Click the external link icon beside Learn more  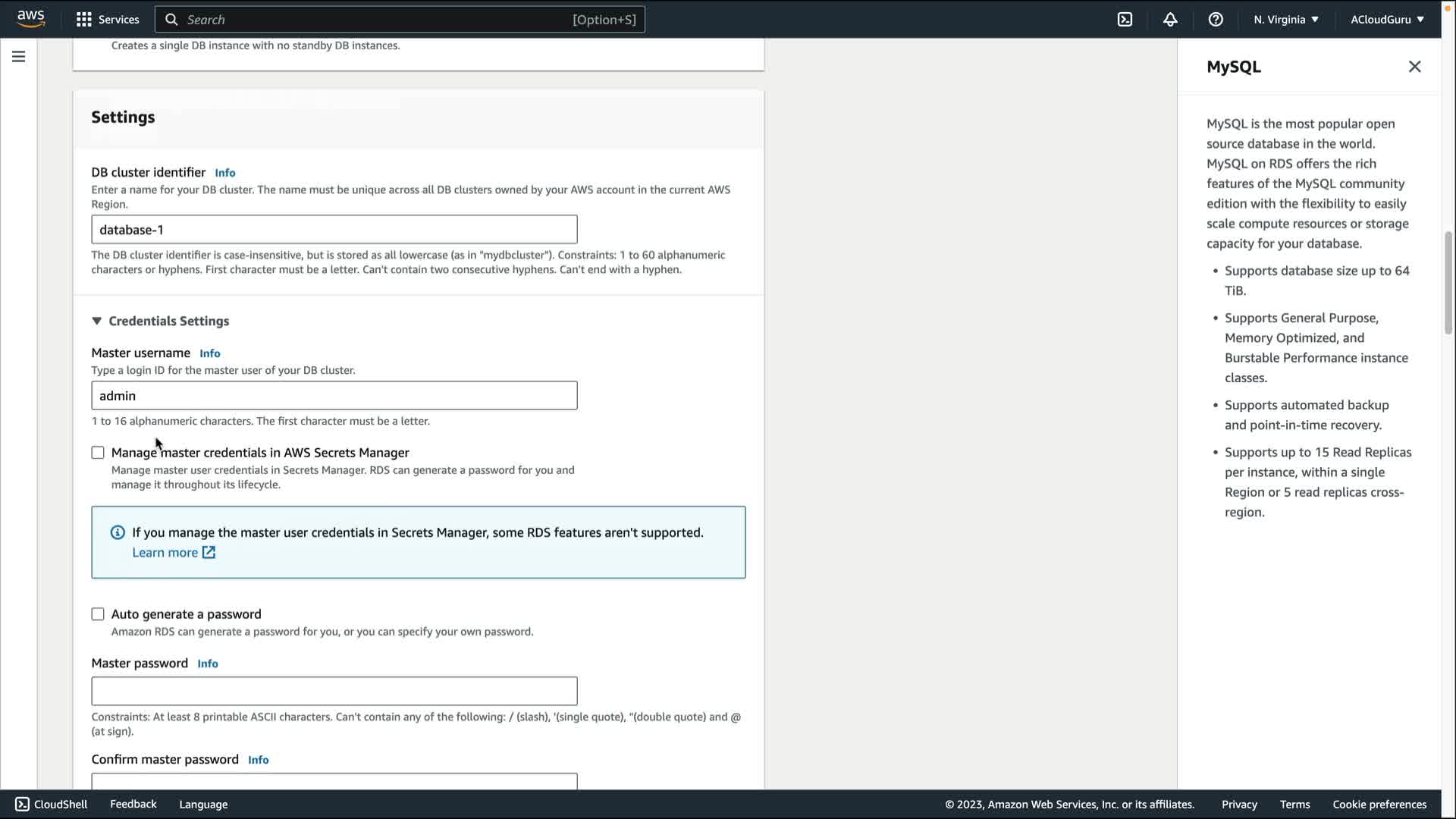(209, 553)
